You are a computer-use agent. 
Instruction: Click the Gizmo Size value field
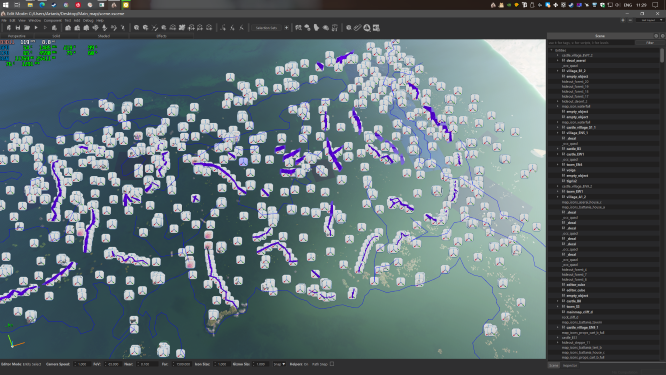click(261, 364)
